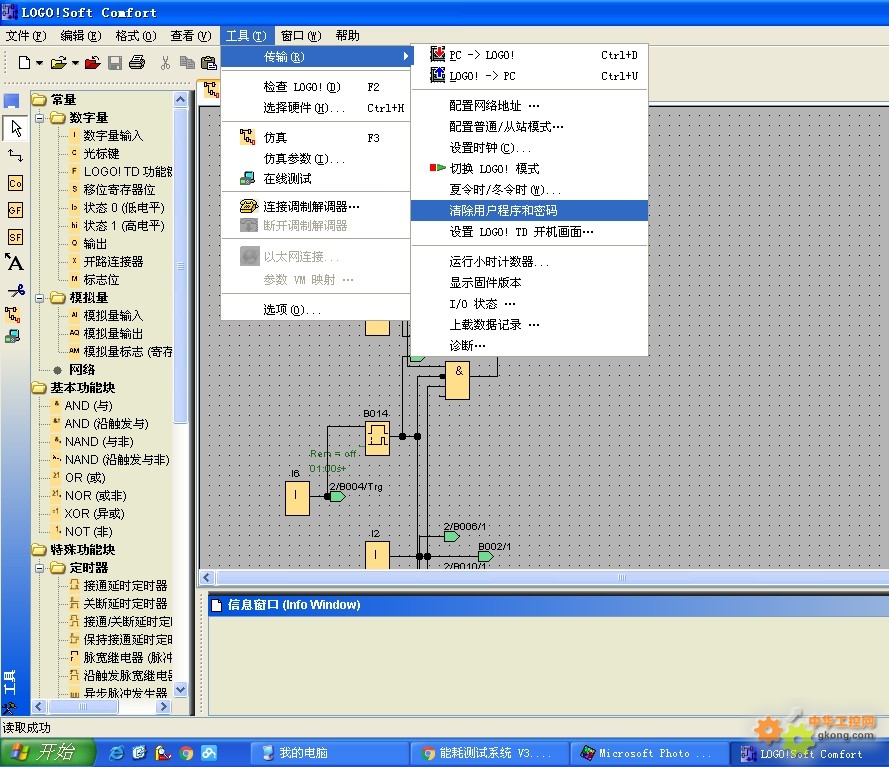The image size is (889, 767).
Task: Click the online test icon in left sidebar
Action: tap(12, 336)
